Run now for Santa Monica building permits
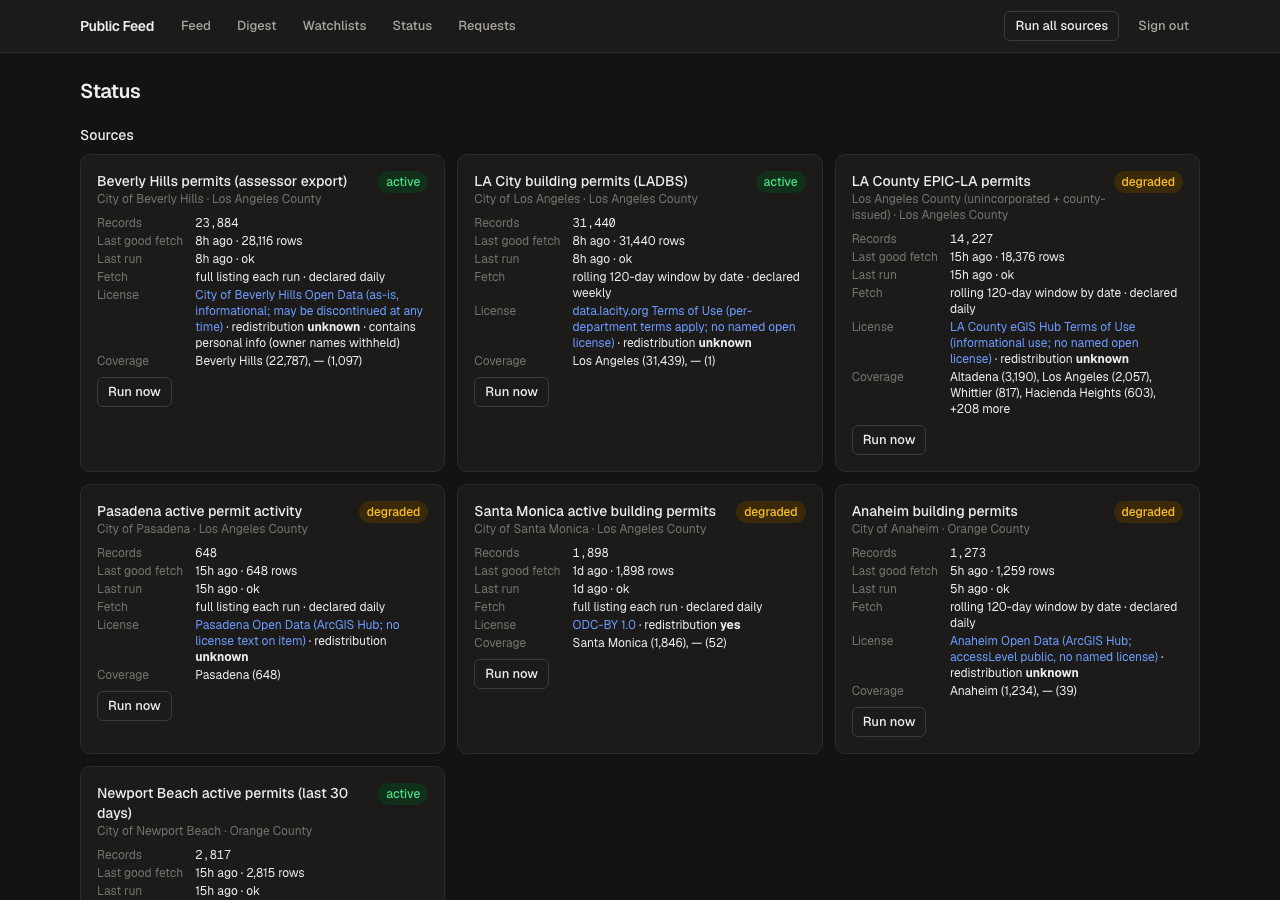The height and width of the screenshot is (900, 1280). [x=511, y=674]
